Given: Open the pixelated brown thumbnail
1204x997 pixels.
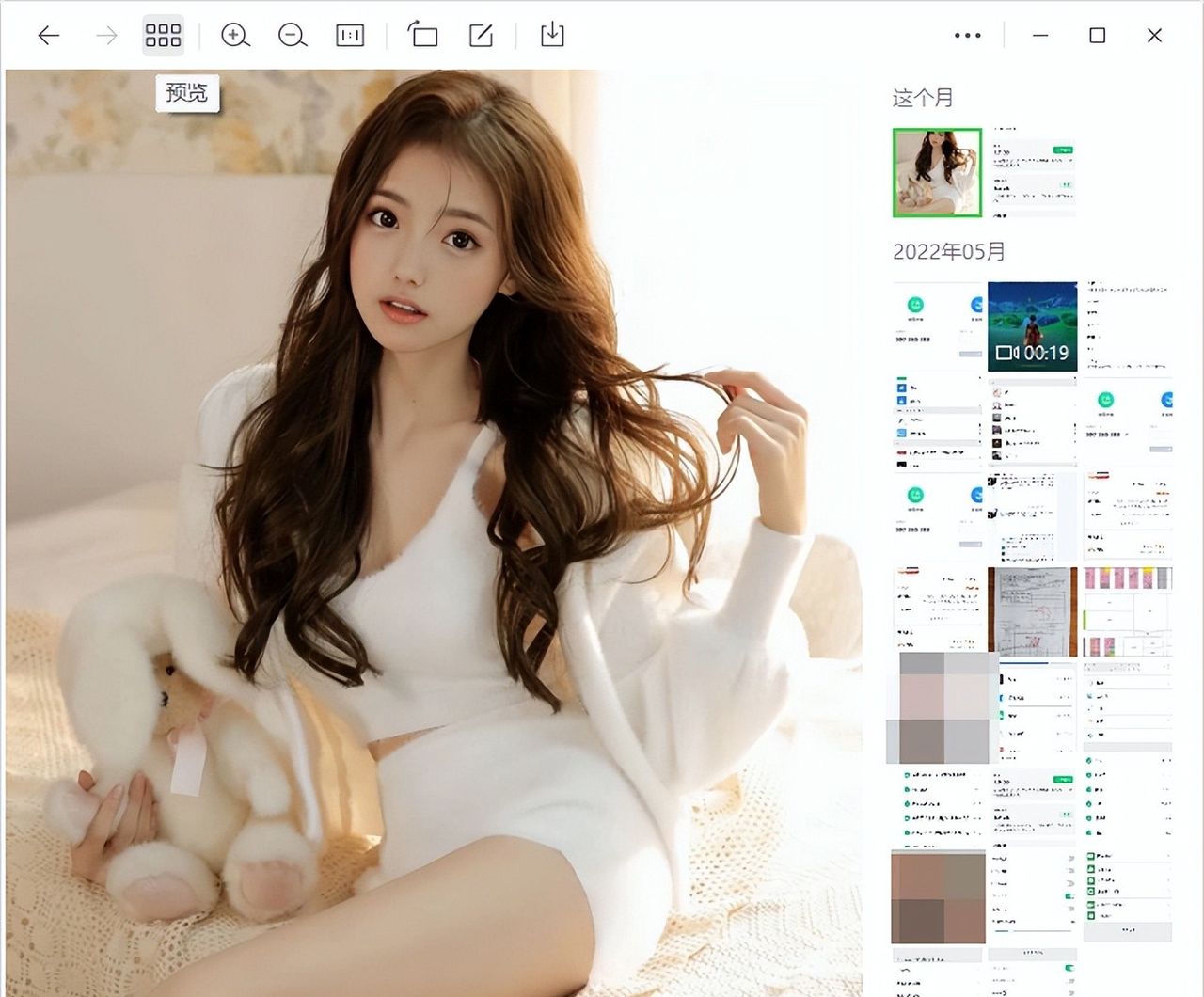Looking at the screenshot, I should click(x=938, y=897).
